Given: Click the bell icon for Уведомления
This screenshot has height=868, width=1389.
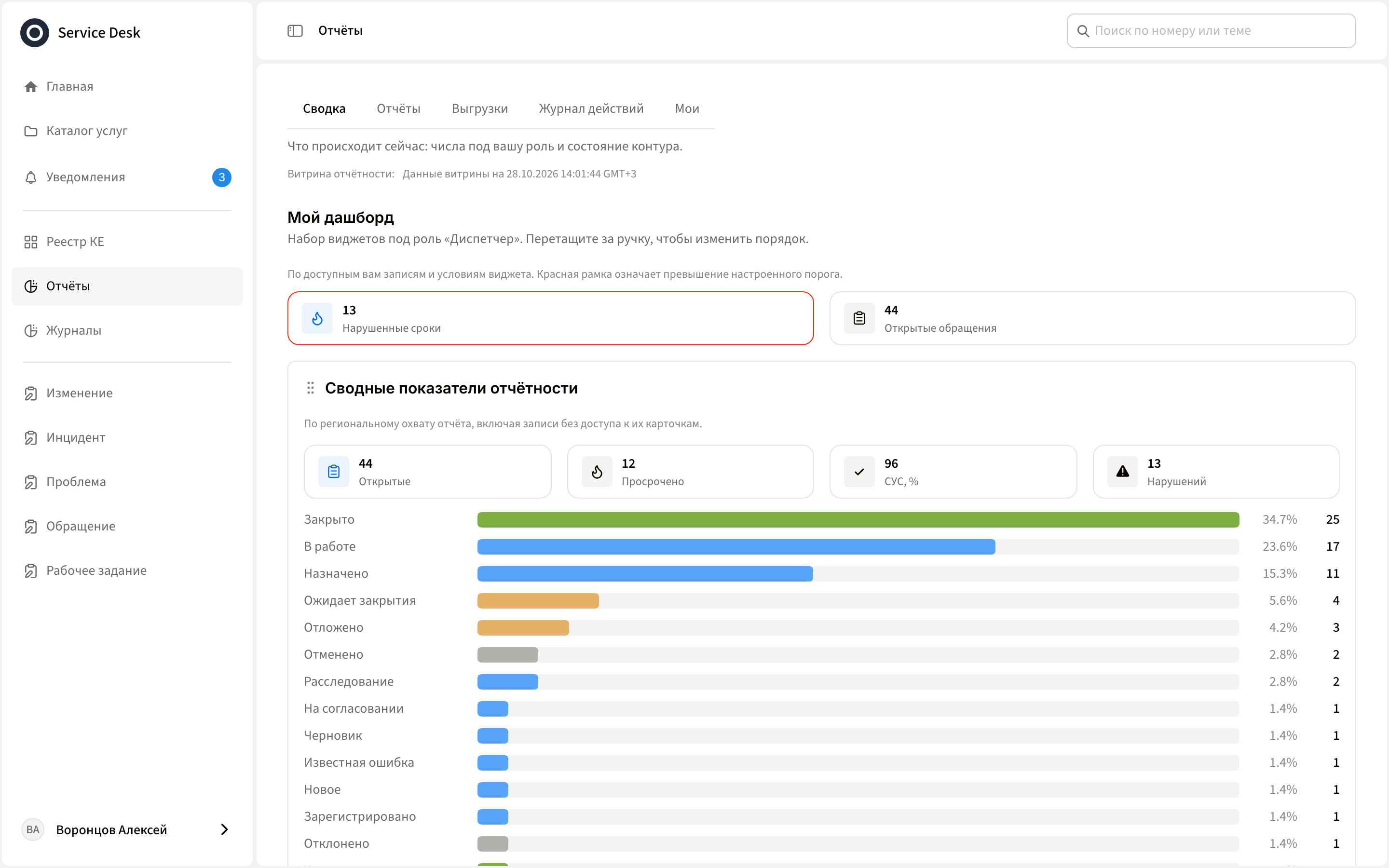Looking at the screenshot, I should click(x=31, y=177).
